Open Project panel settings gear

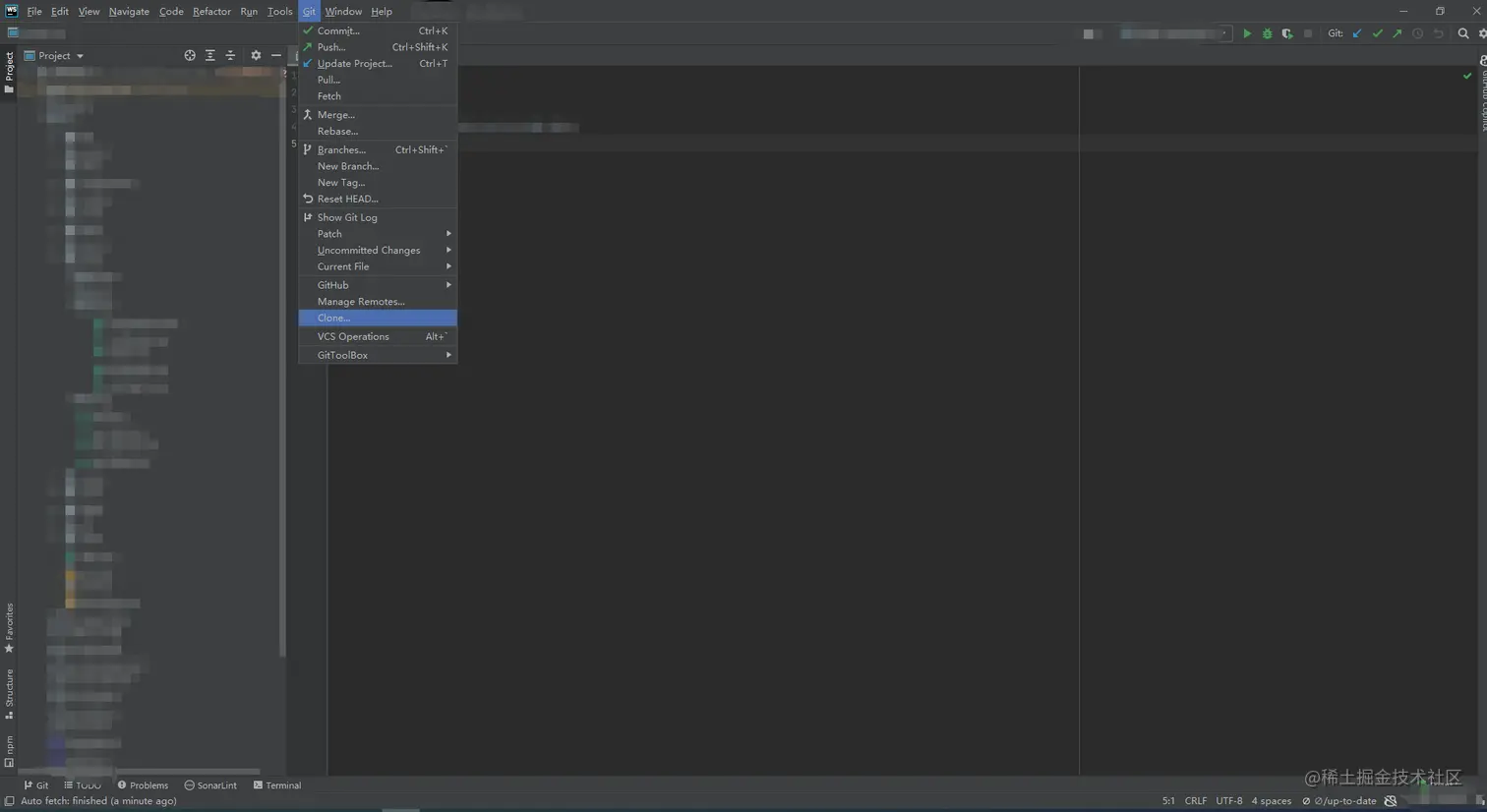[x=256, y=56]
